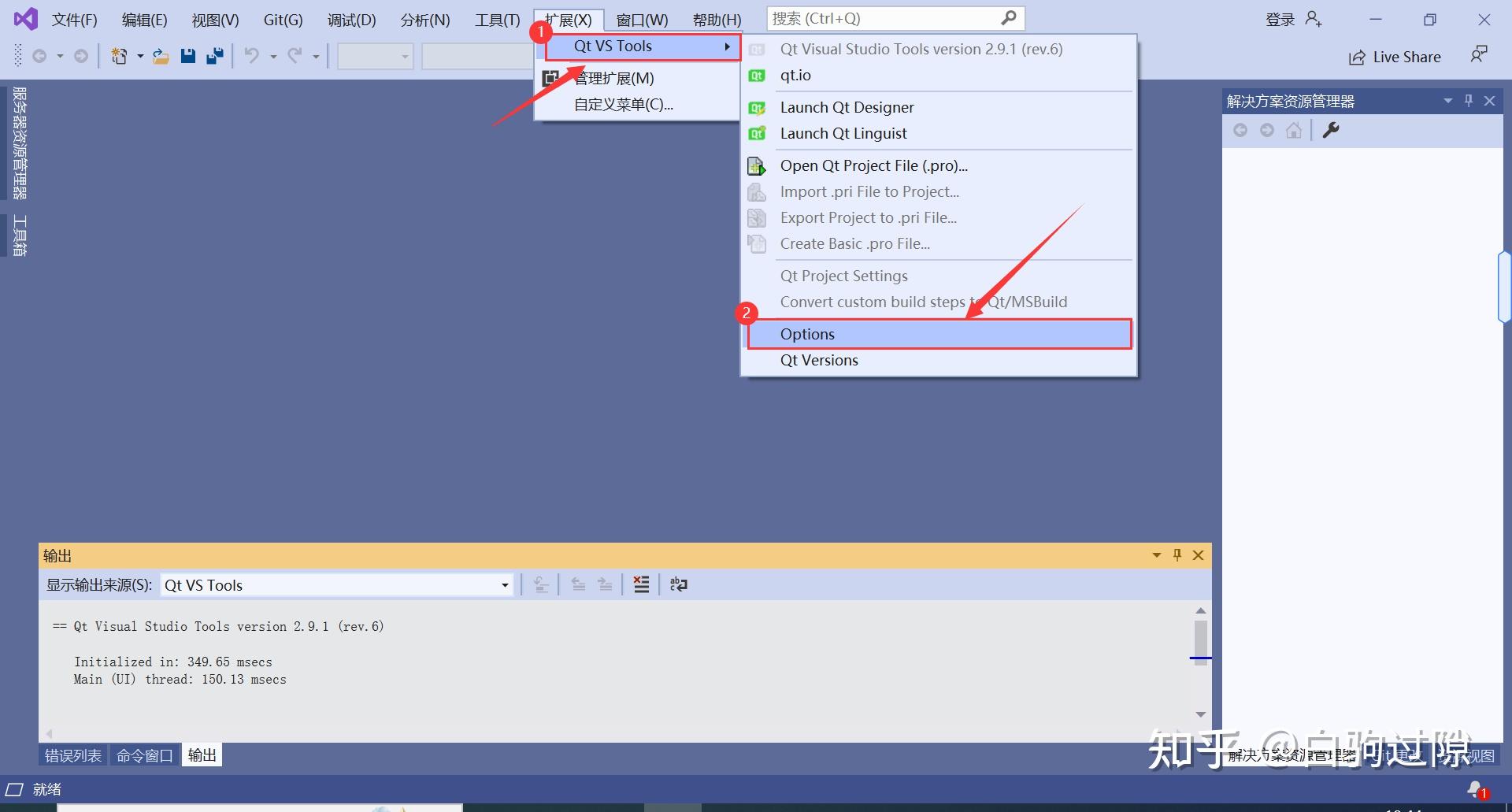Click Qt Project Settings menu entry
Screen dimensions: 1512x812
point(843,276)
